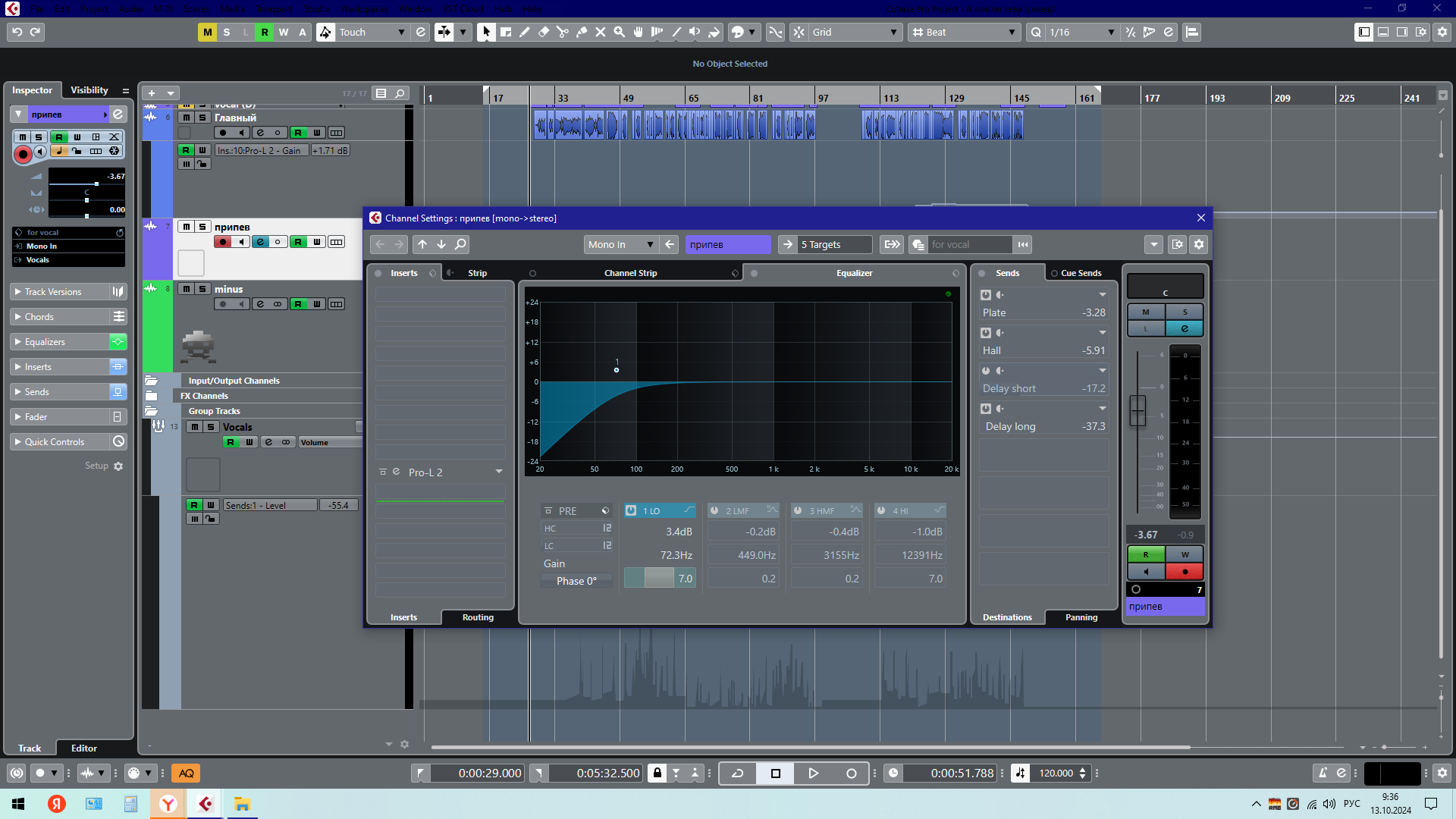Switch to the Routing tab
The width and height of the screenshot is (1456, 819).
pos(478,617)
